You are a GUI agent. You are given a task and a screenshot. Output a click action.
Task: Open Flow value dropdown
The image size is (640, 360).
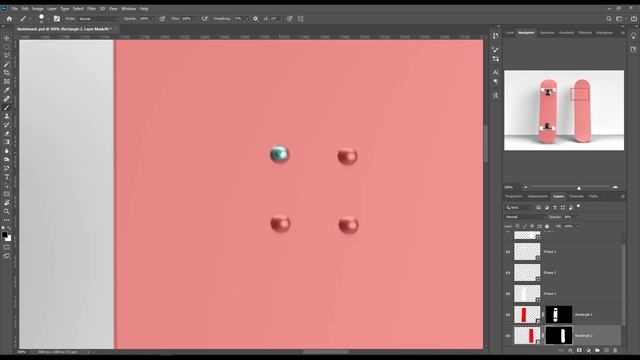pyautogui.click(x=195, y=19)
